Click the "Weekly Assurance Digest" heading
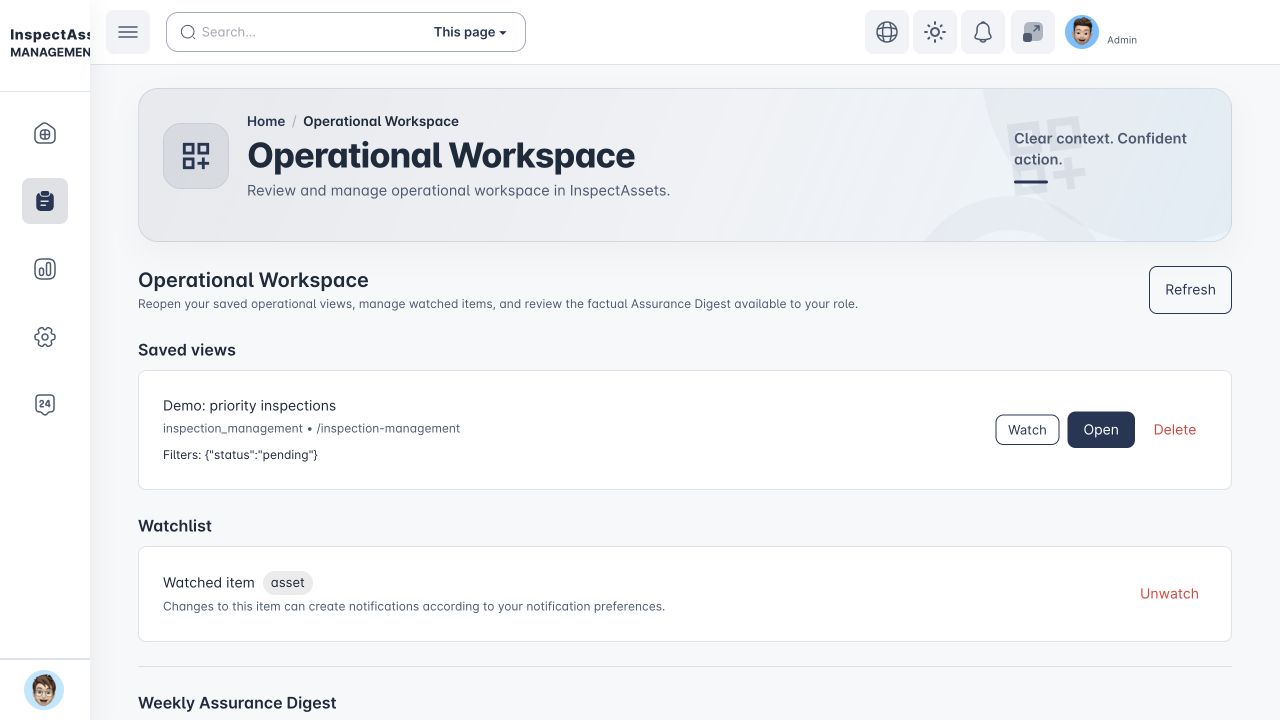Image resolution: width=1280 pixels, height=720 pixels. coord(237,703)
